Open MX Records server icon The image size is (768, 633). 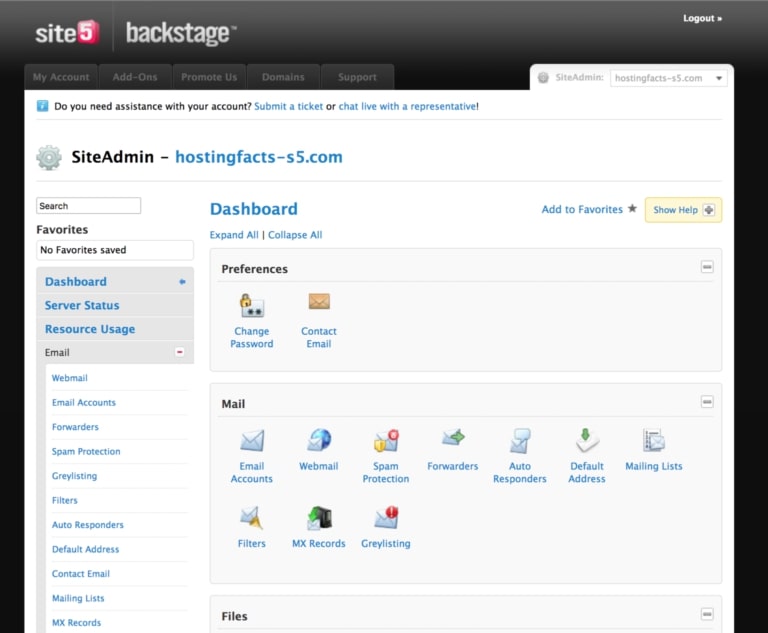(319, 518)
